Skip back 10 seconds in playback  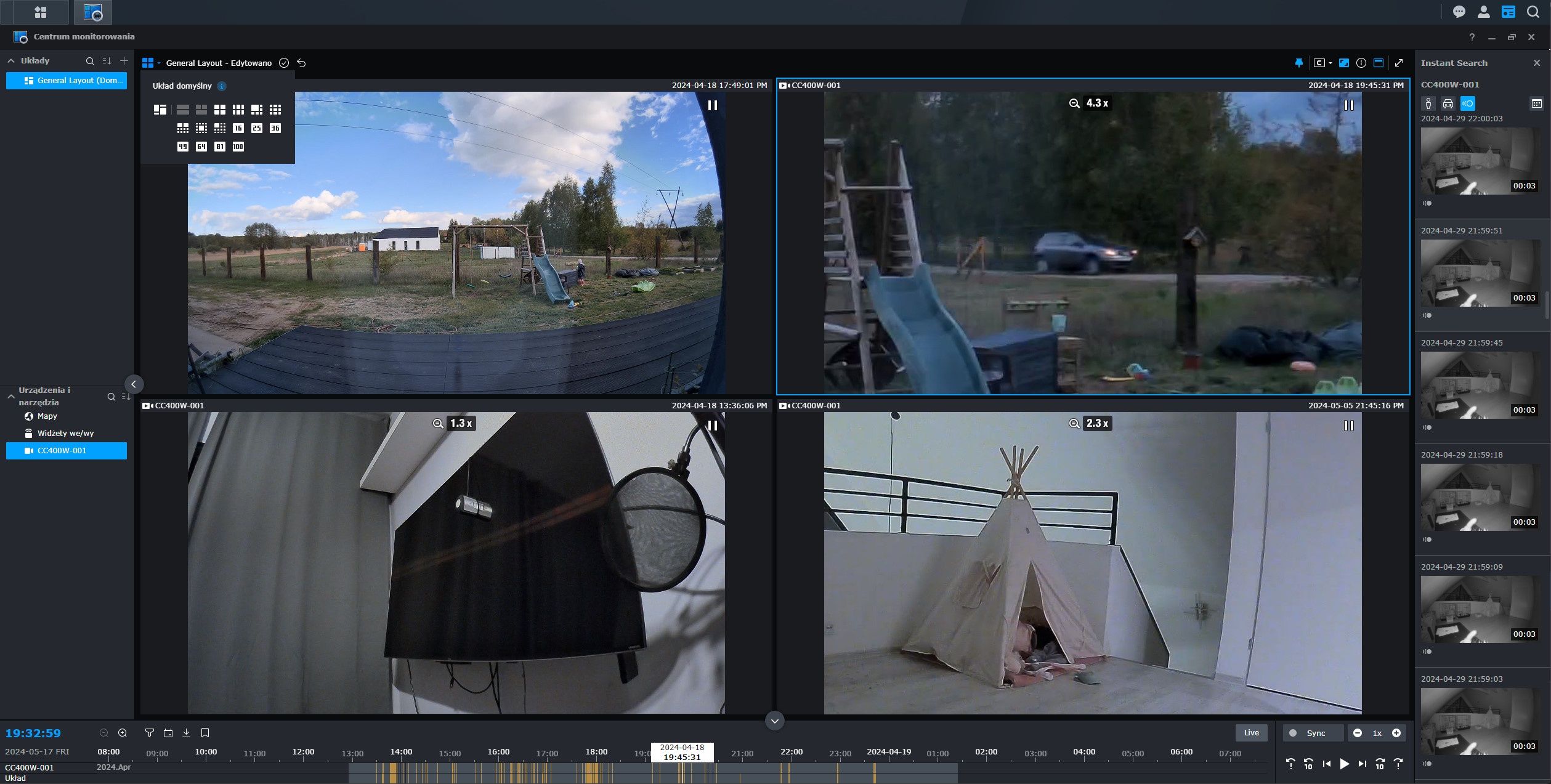coord(1308,764)
